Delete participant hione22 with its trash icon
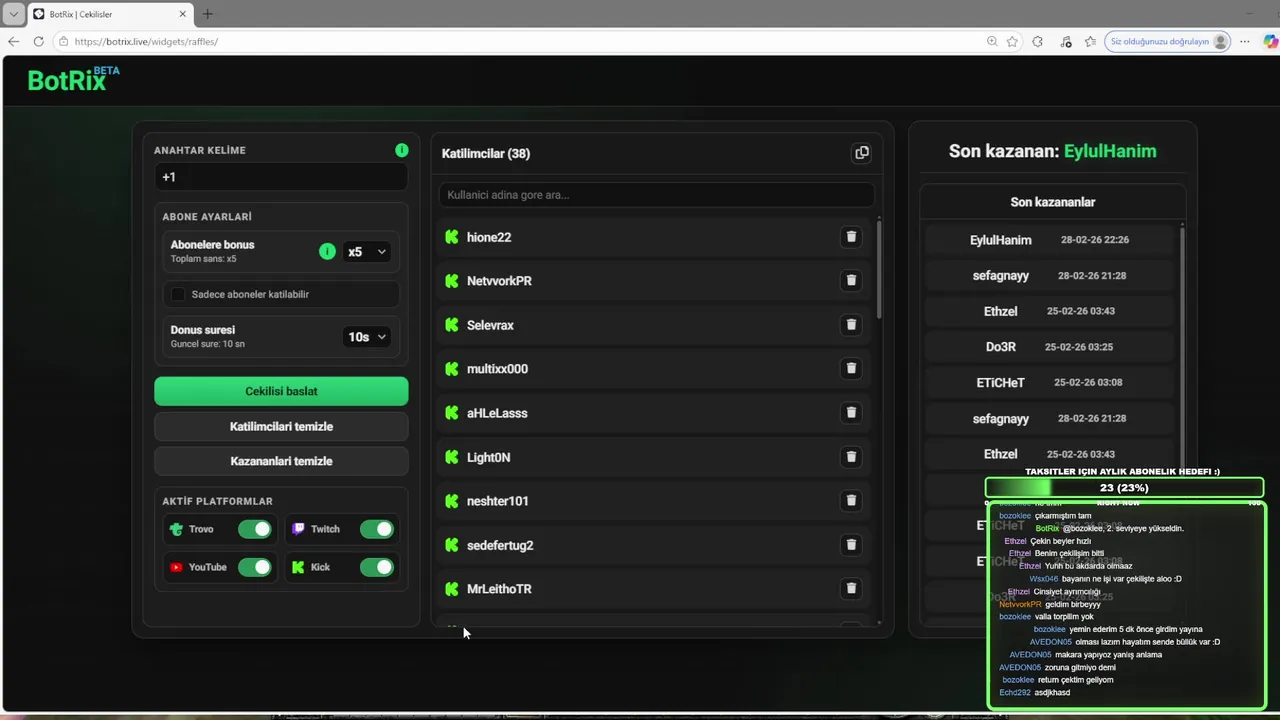 [851, 237]
